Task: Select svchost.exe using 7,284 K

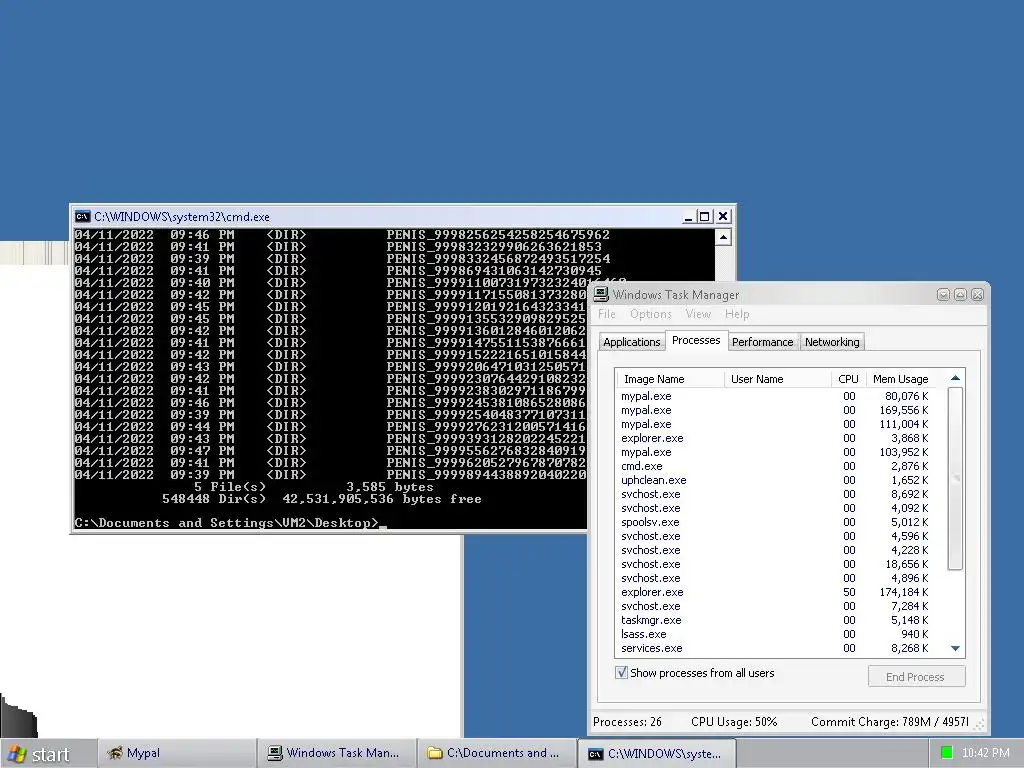Action: (x=776, y=607)
